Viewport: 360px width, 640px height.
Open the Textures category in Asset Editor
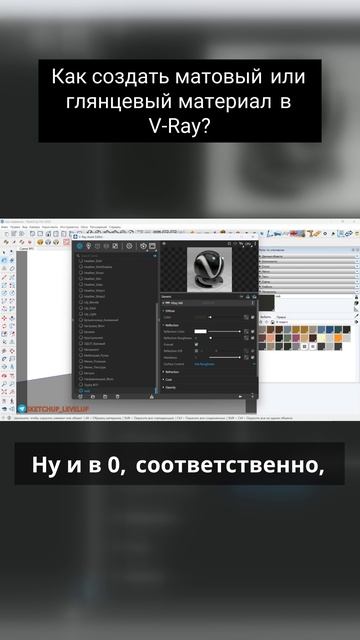(115, 246)
